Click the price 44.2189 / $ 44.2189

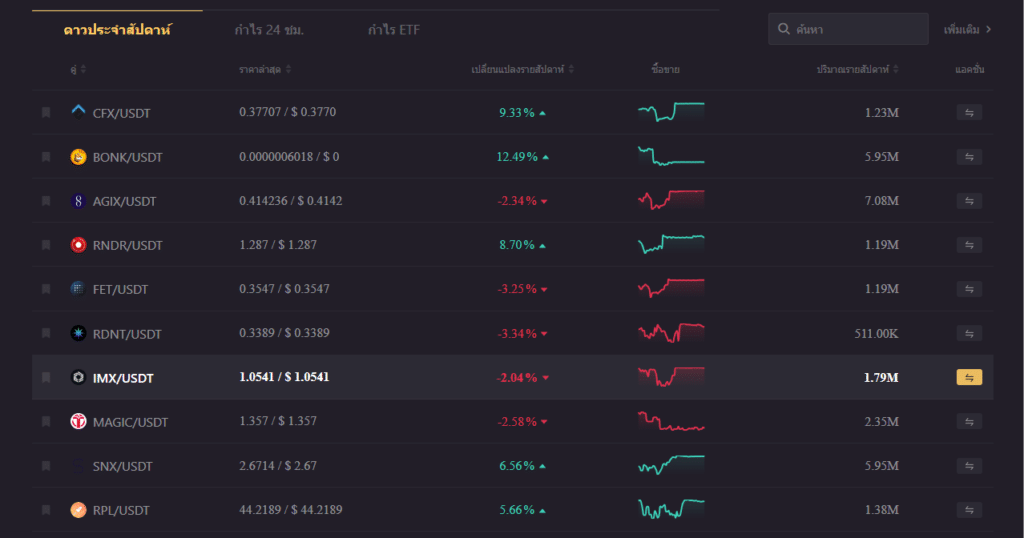[291, 509]
